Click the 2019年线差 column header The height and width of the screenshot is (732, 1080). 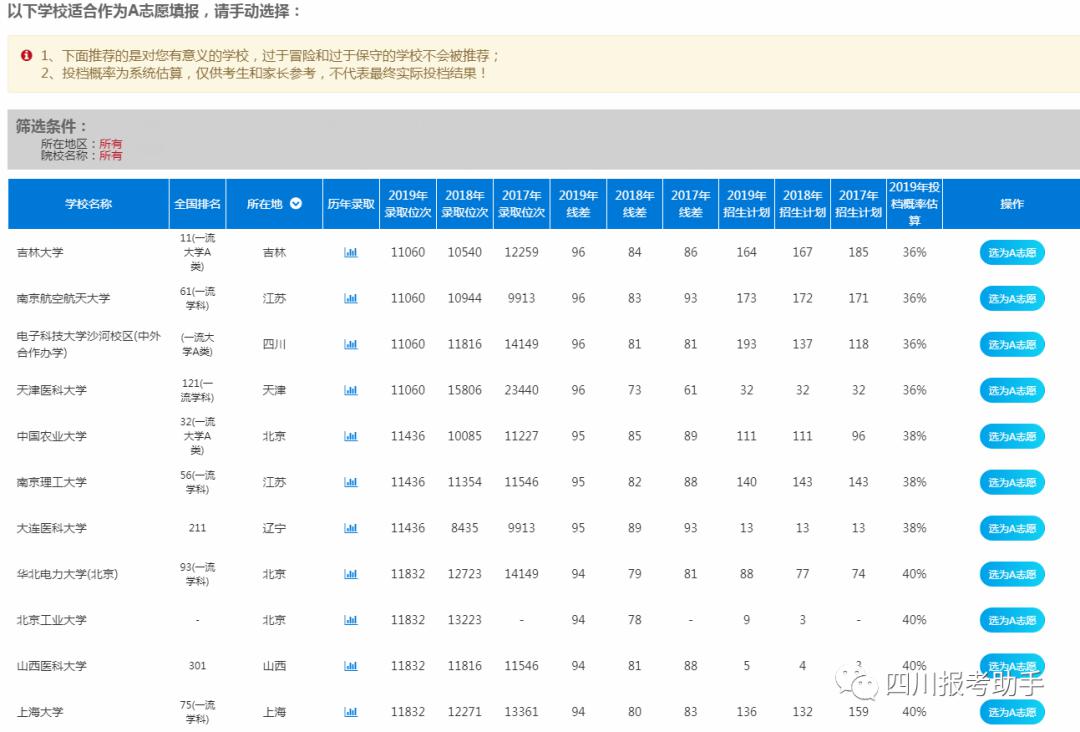point(578,204)
